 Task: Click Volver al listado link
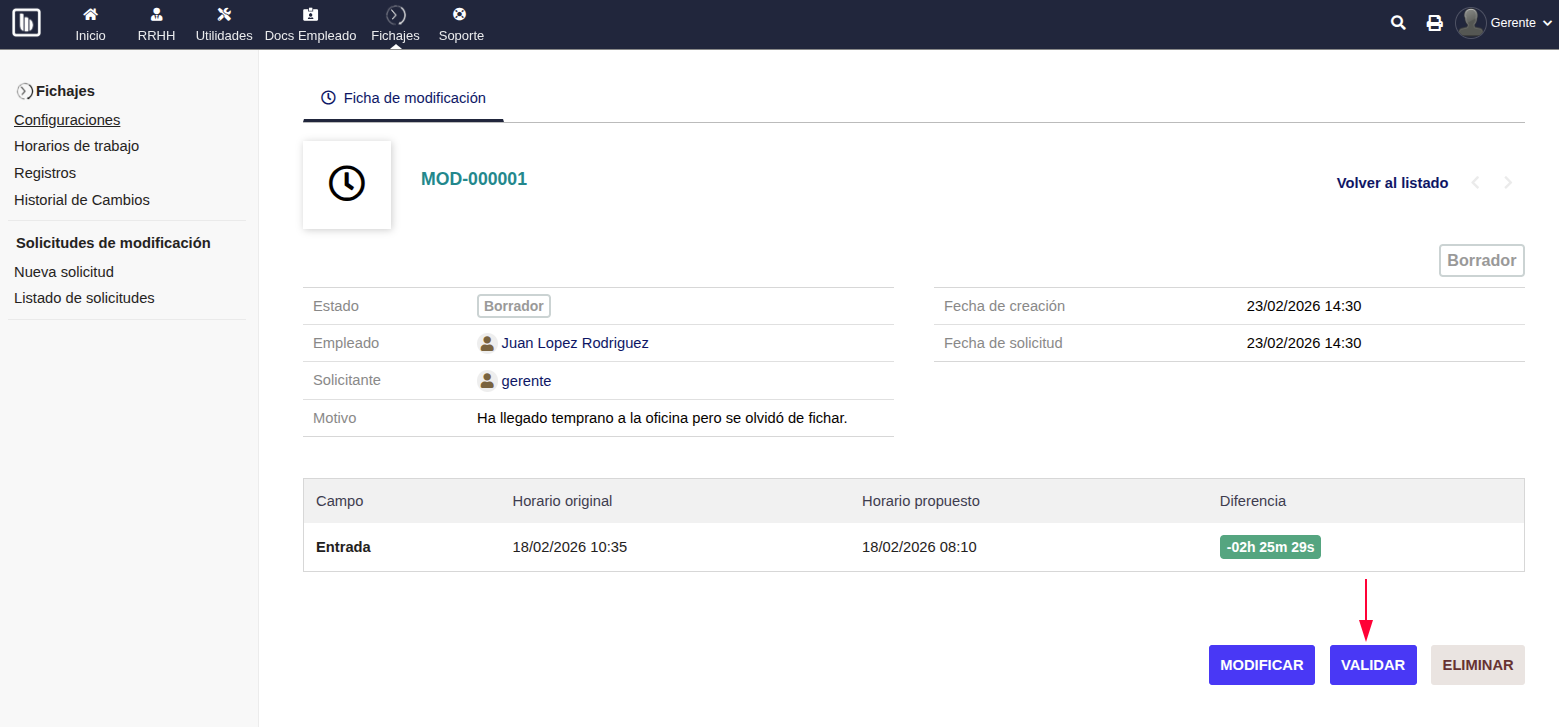pyautogui.click(x=1392, y=183)
